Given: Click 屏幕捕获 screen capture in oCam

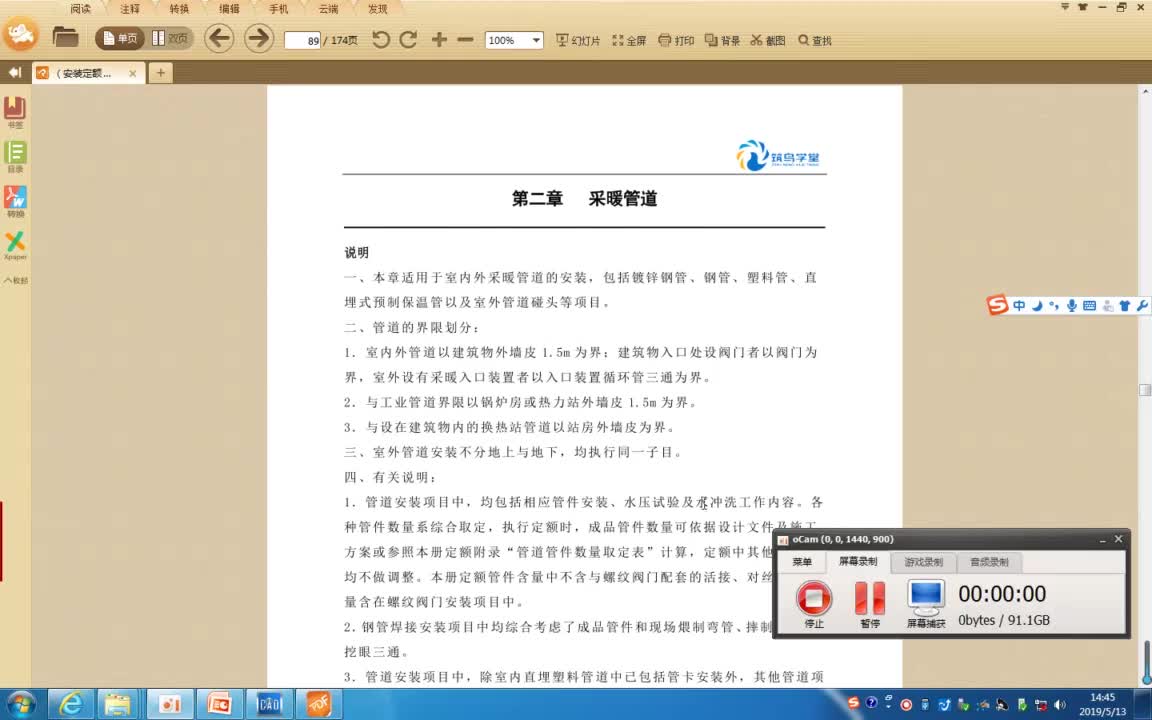Looking at the screenshot, I should point(926,604).
